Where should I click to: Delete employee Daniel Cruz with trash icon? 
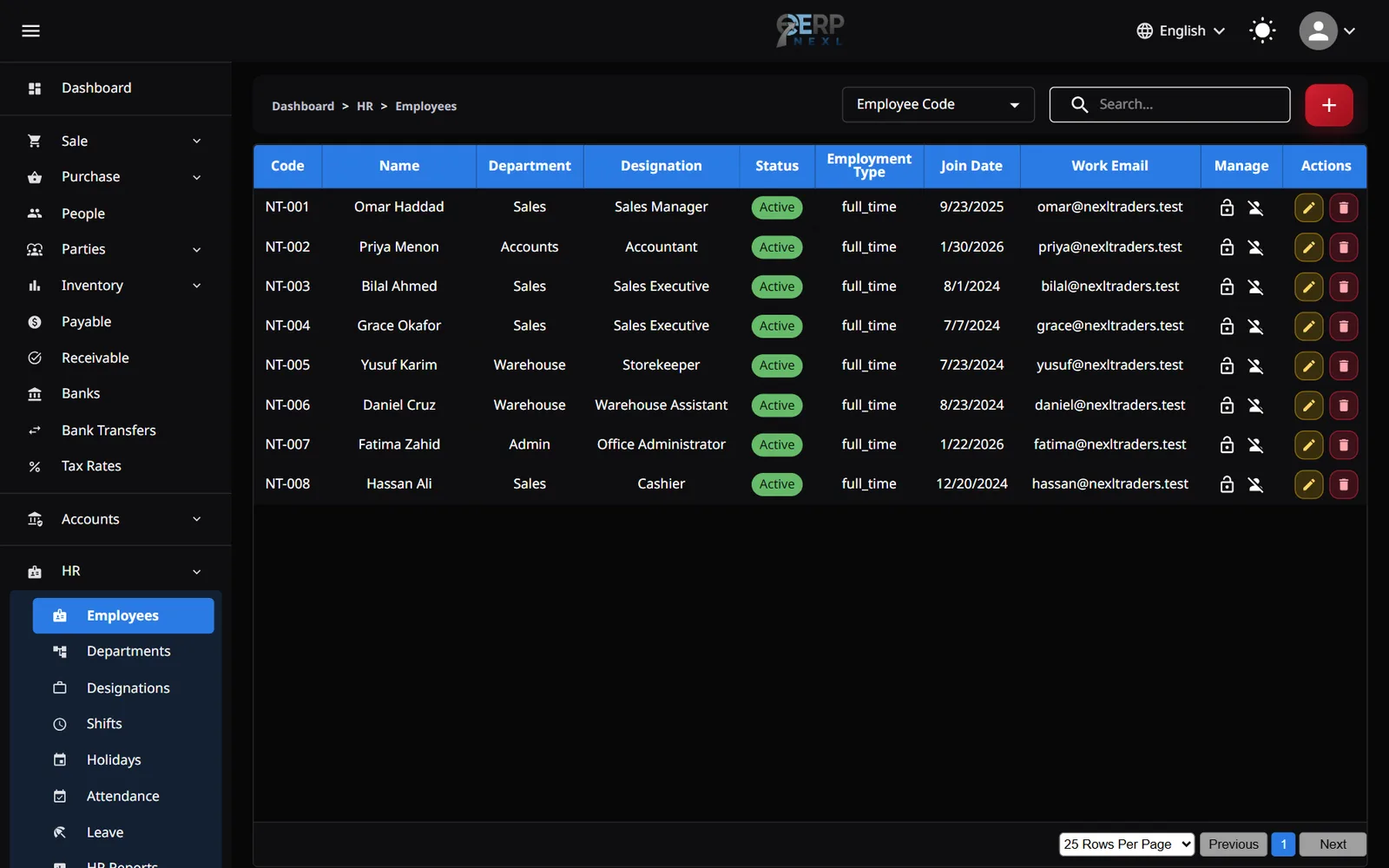click(1343, 405)
